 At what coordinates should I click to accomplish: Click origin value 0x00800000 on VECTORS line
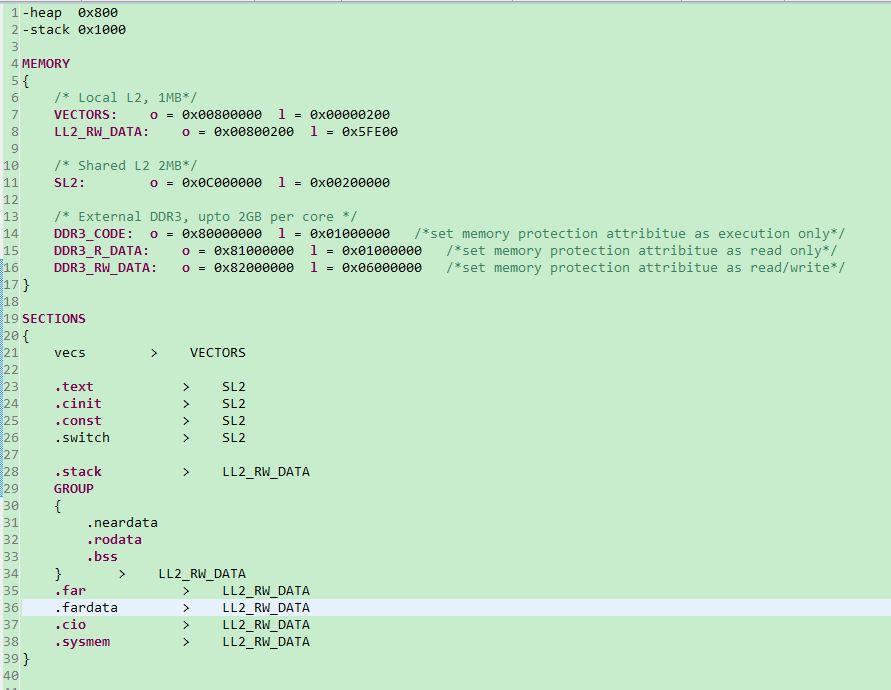coord(222,115)
